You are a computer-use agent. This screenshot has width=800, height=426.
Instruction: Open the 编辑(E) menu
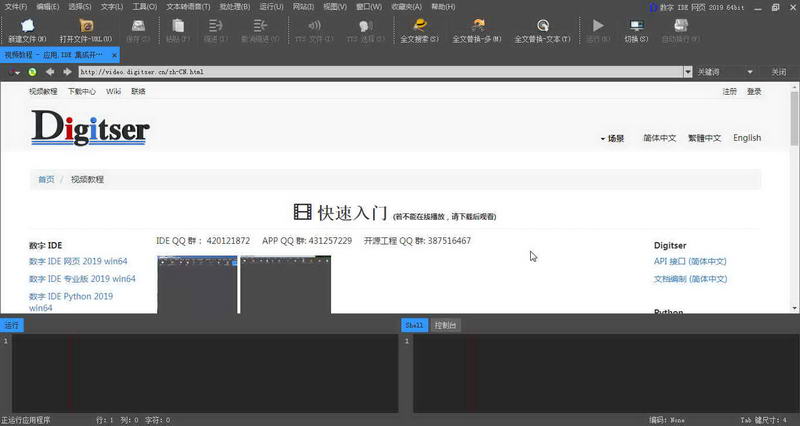[48, 7]
